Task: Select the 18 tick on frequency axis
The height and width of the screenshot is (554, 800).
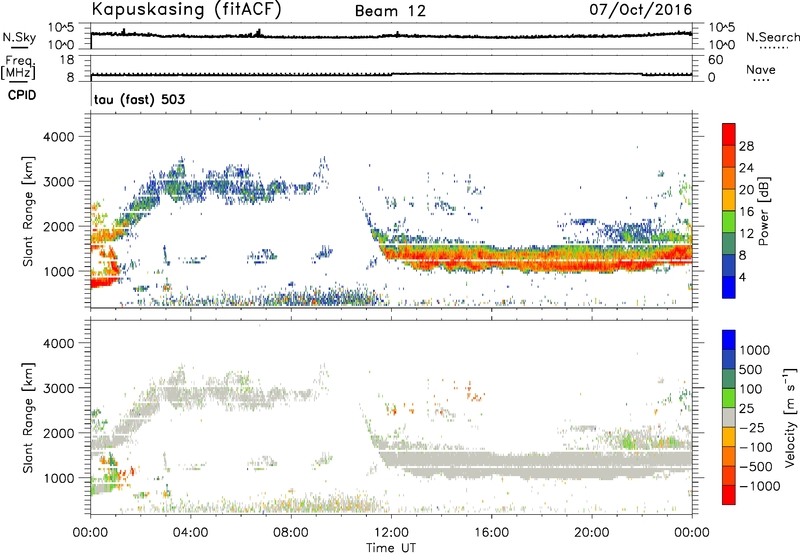Action: 67,60
